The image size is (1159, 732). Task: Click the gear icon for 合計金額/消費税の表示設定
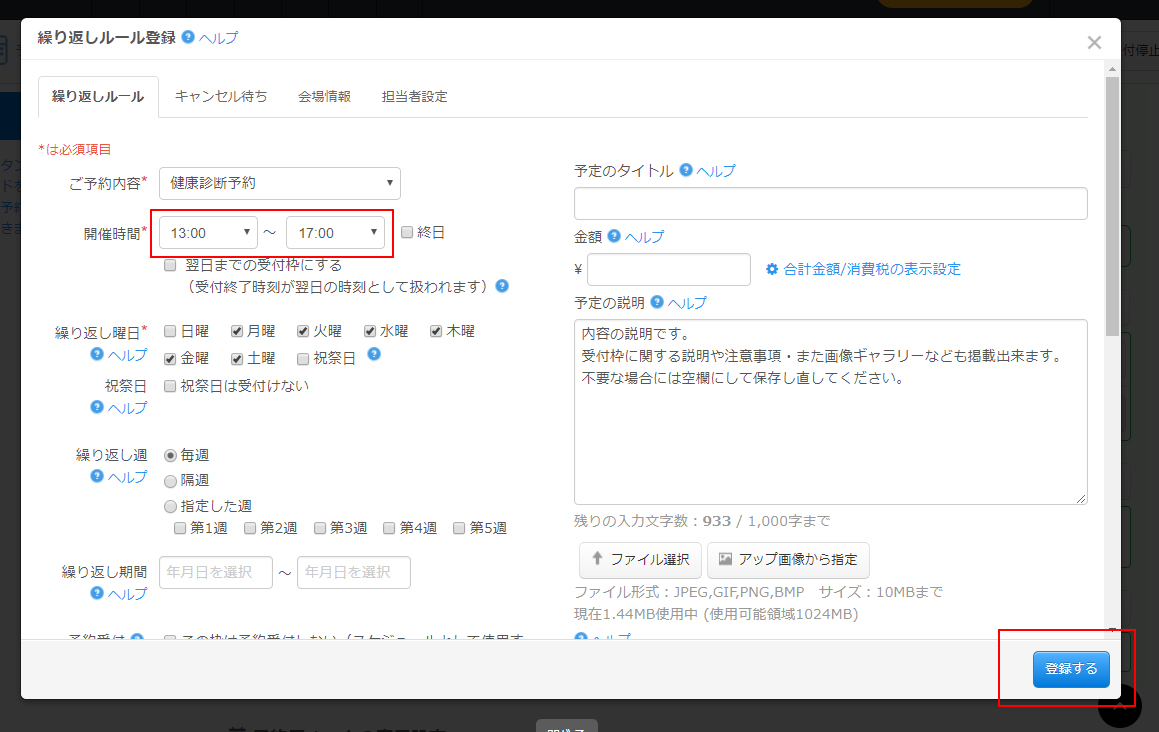tap(772, 269)
